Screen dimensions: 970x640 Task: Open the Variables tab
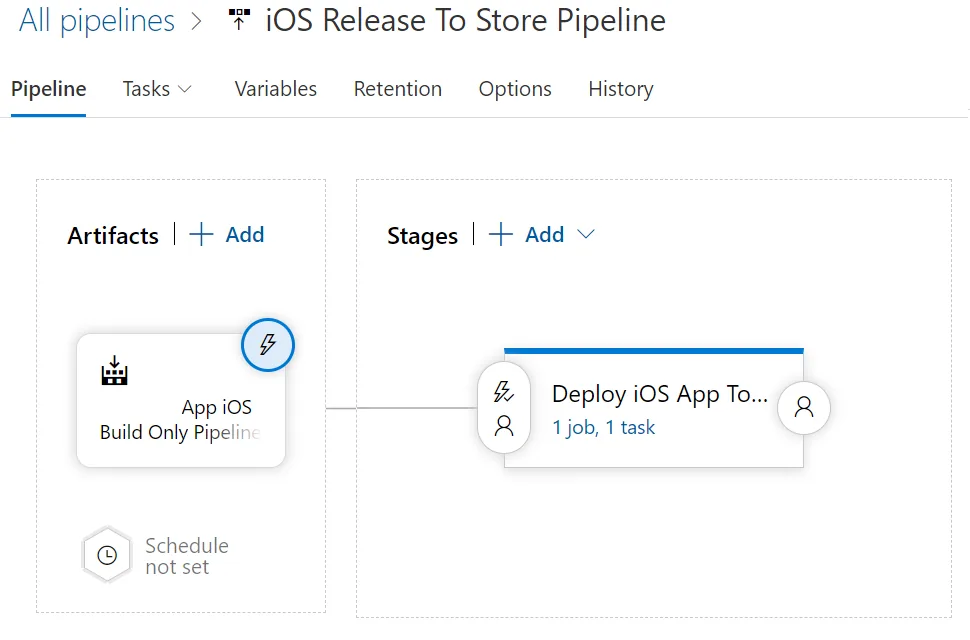275,89
